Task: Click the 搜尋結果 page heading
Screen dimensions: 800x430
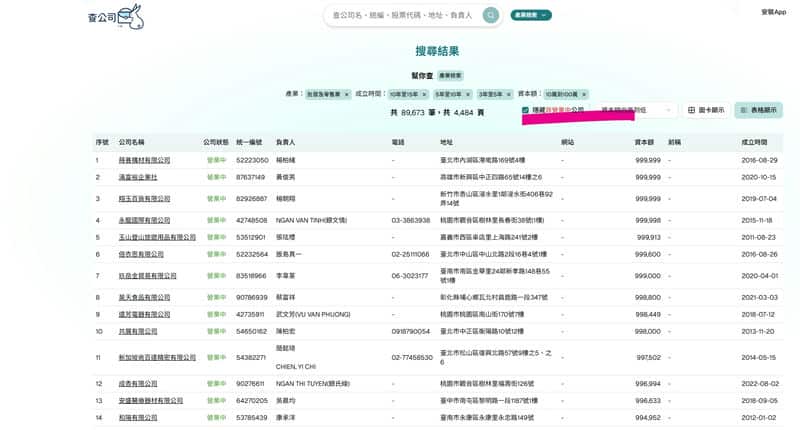Action: (x=437, y=51)
